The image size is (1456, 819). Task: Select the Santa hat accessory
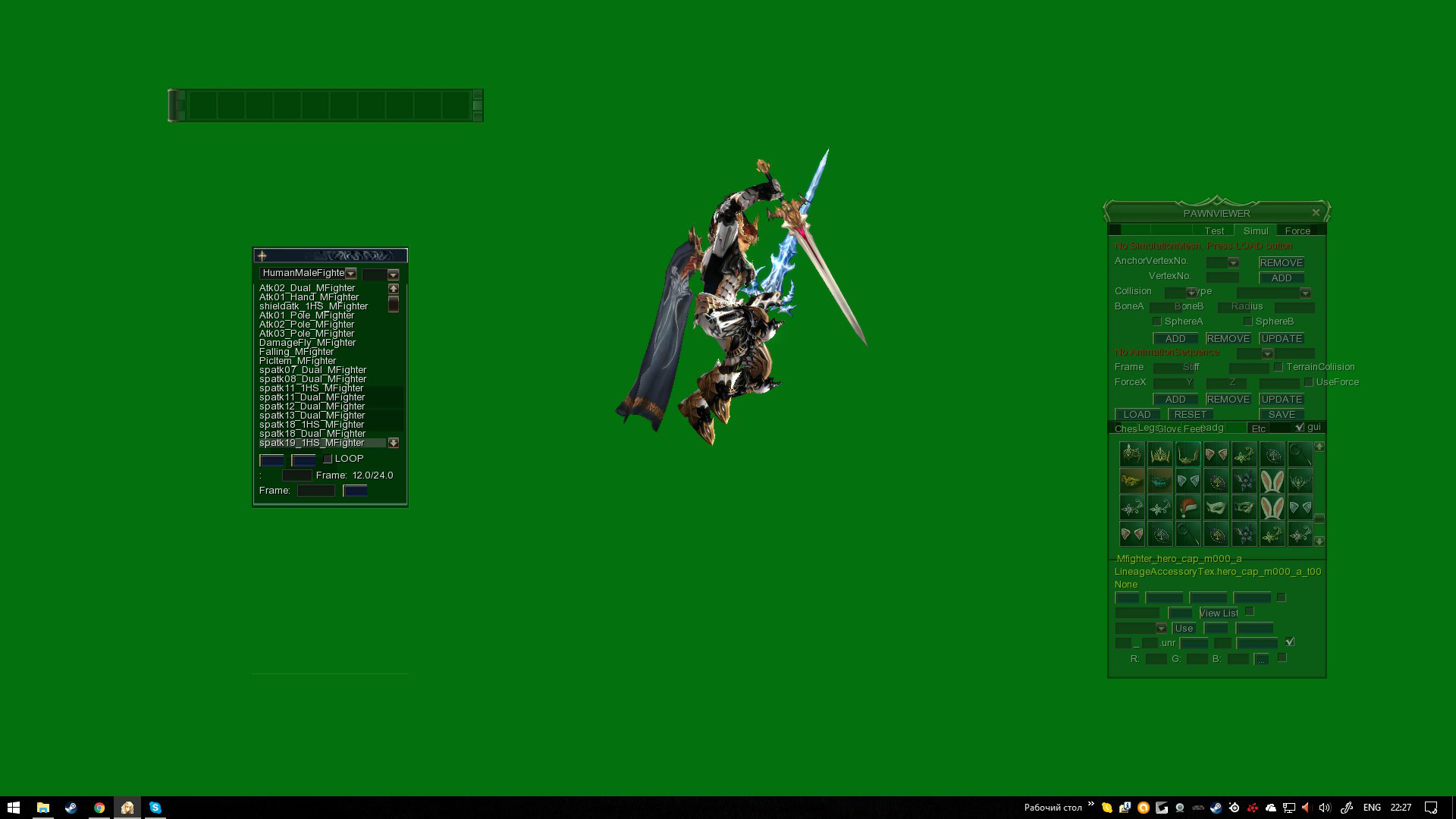1188,508
